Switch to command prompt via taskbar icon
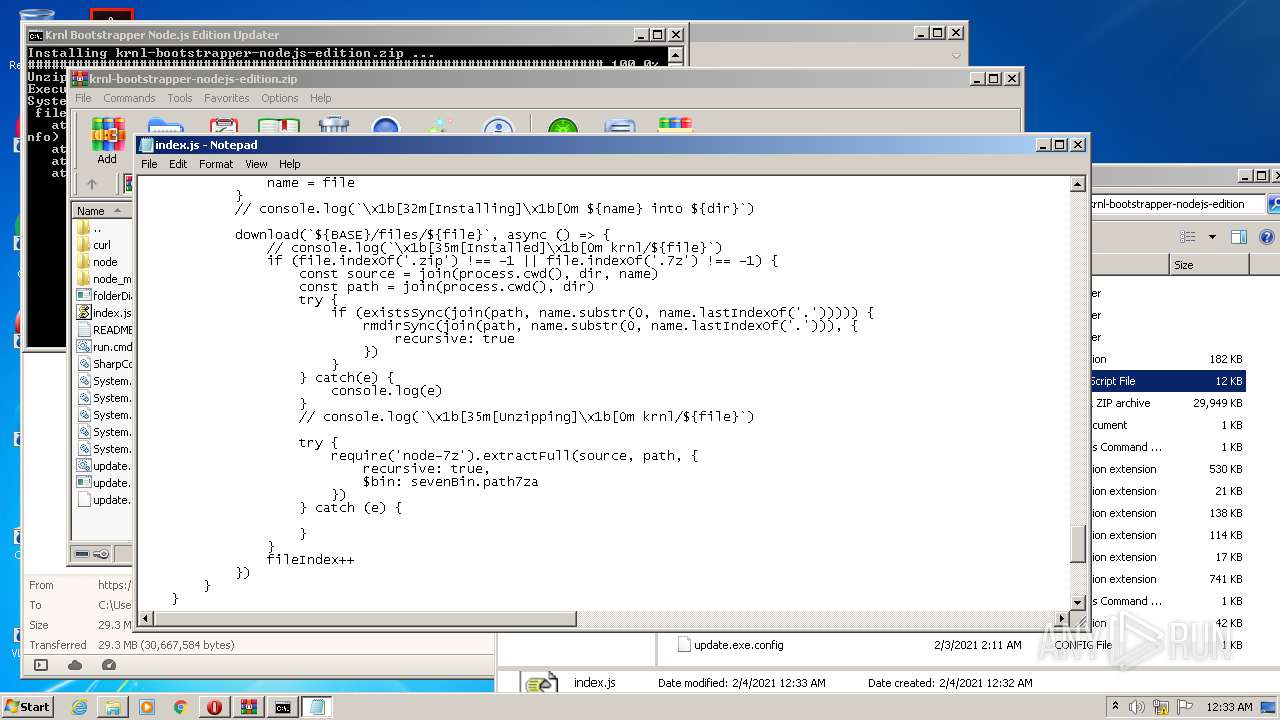Viewport: 1280px width, 720px height. pos(283,707)
